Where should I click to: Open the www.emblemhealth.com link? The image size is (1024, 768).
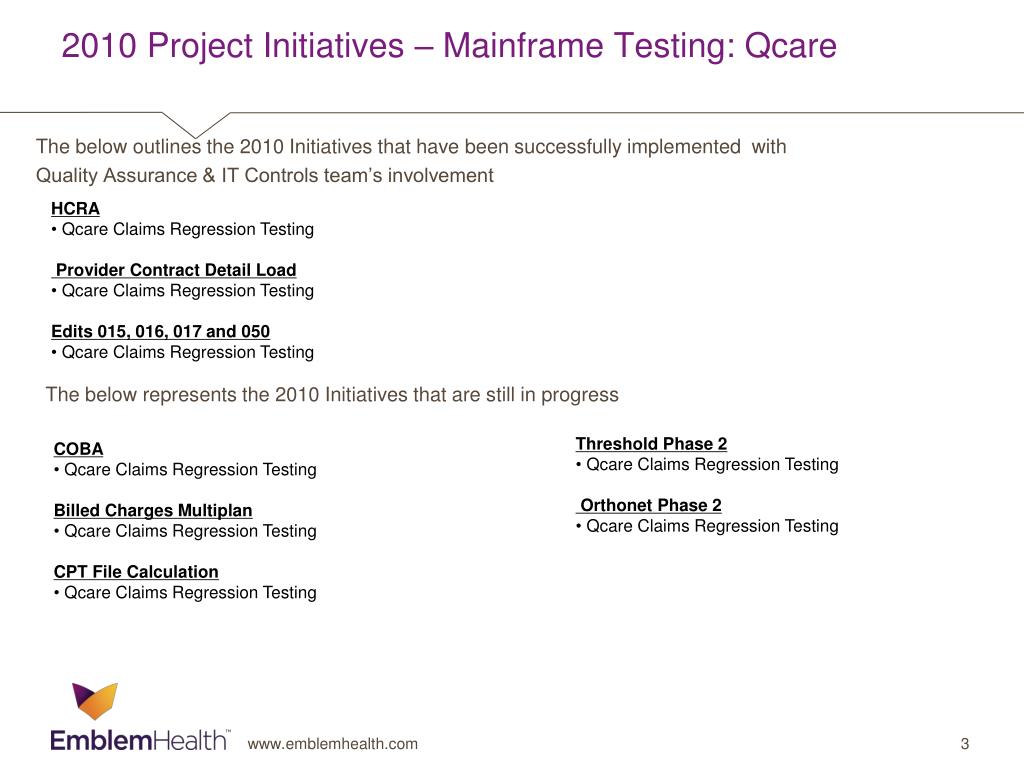coord(332,744)
